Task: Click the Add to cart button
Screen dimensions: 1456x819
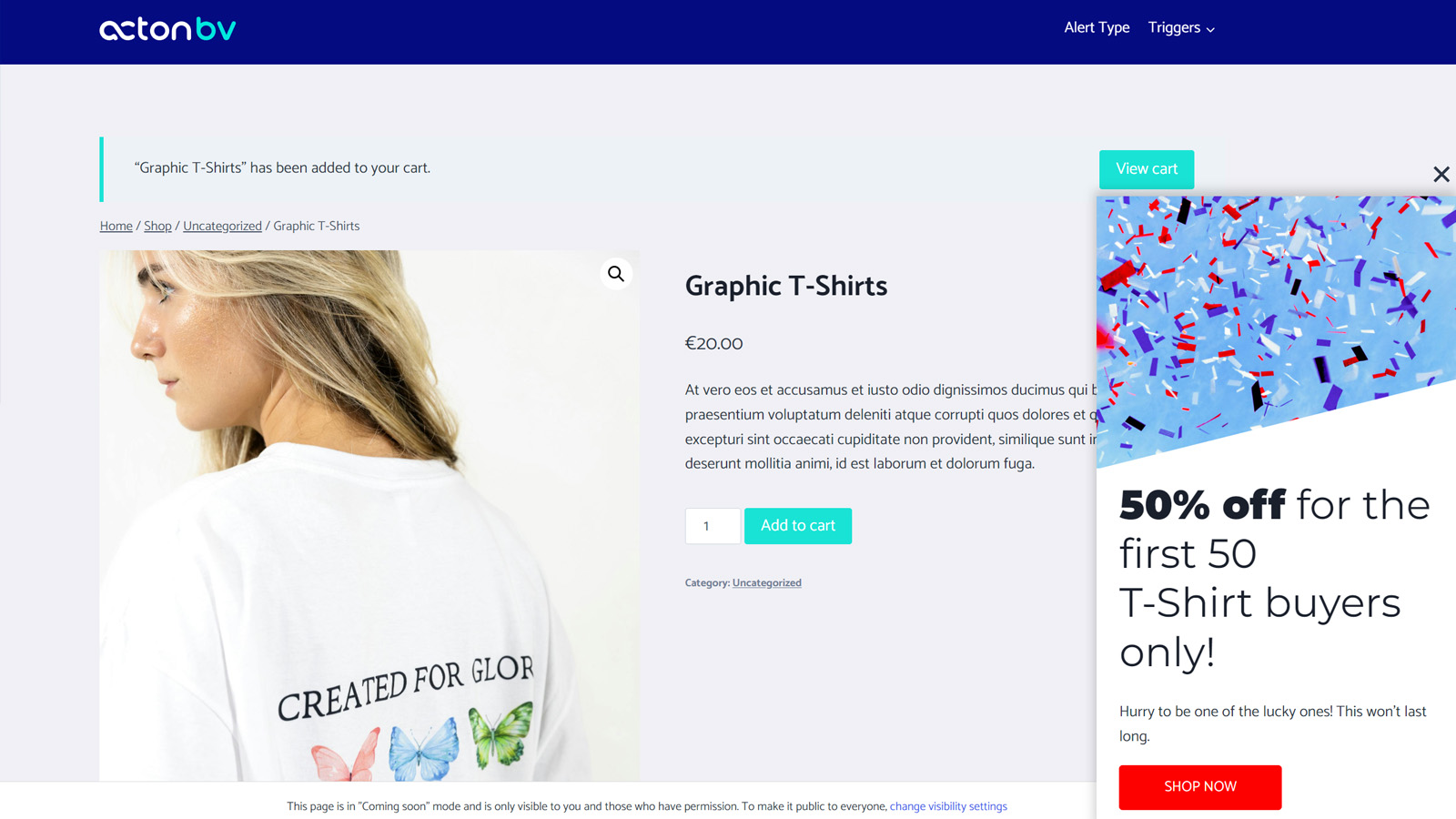Action: click(798, 526)
